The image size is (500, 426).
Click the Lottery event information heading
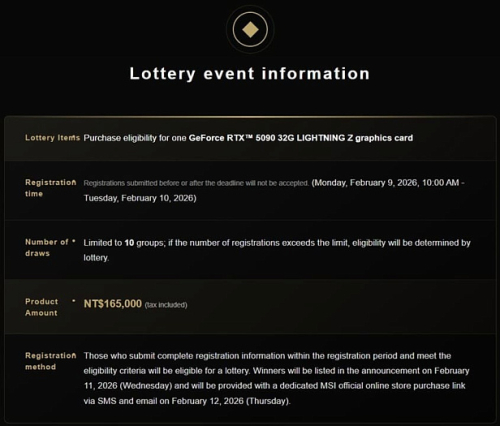tap(250, 73)
